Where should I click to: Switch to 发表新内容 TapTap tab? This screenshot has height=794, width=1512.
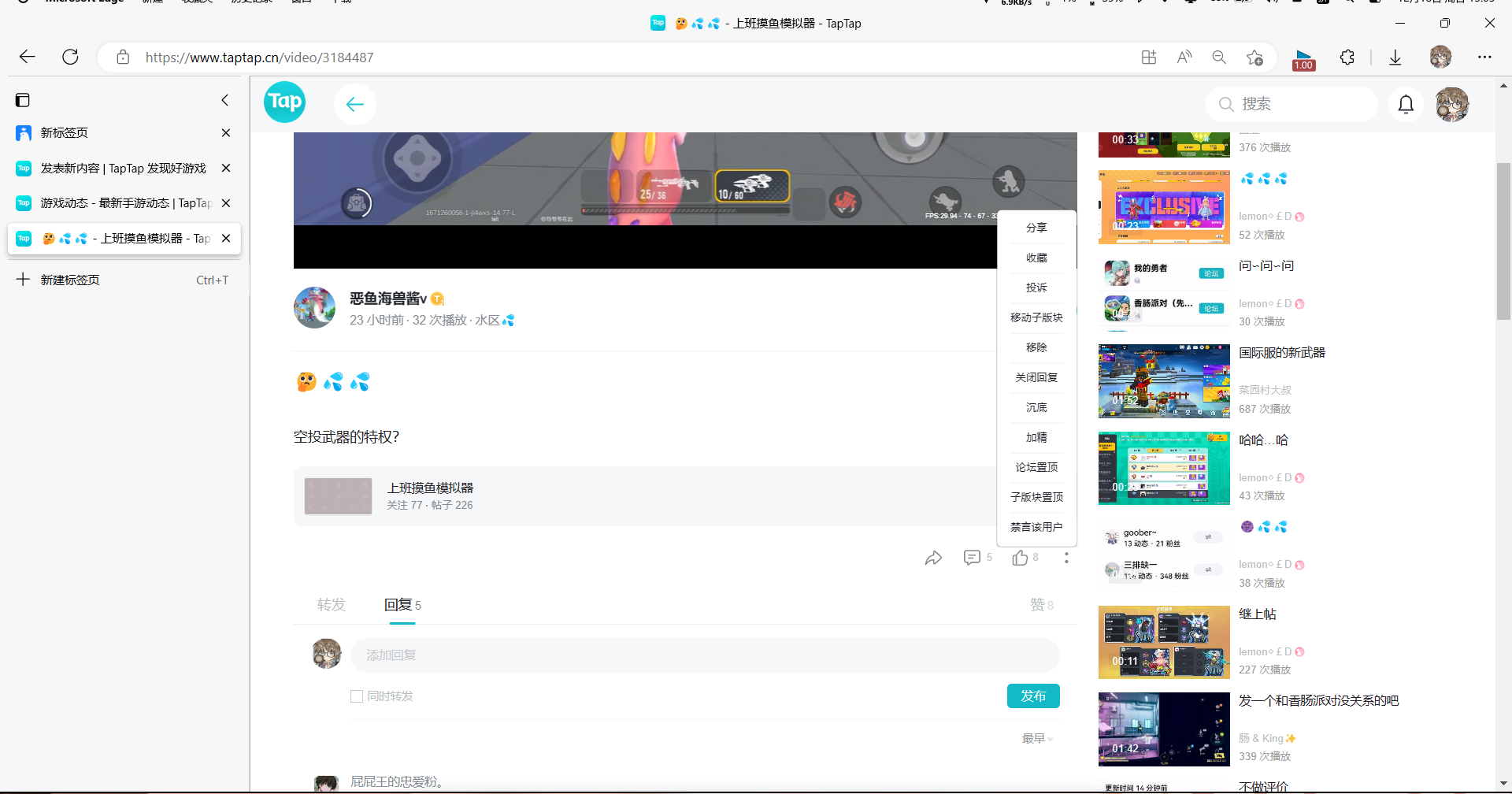click(x=124, y=168)
